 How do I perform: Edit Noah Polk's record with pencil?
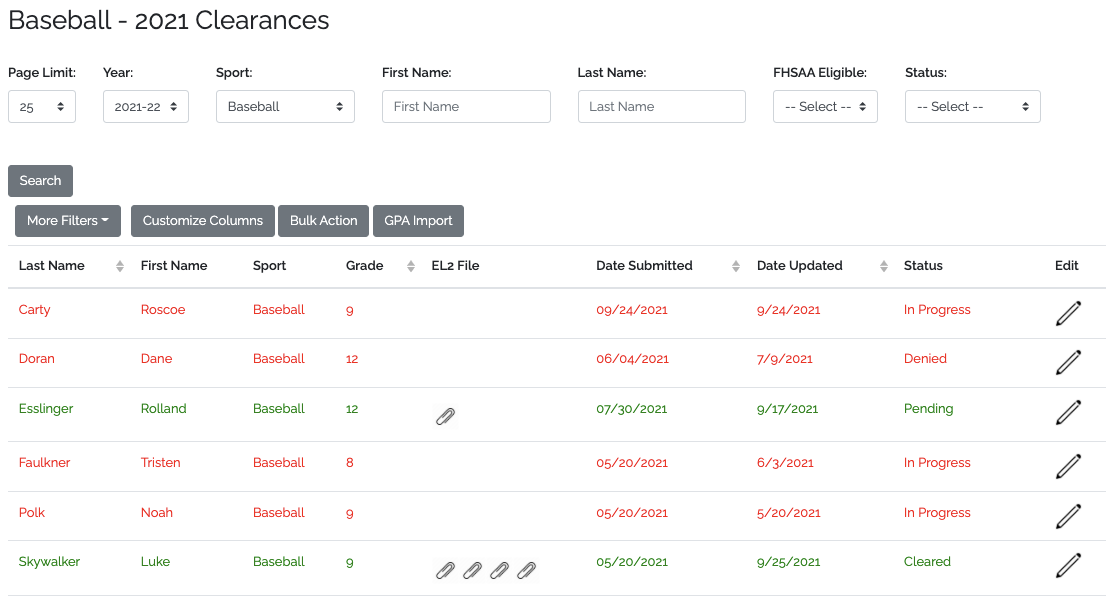(1068, 516)
